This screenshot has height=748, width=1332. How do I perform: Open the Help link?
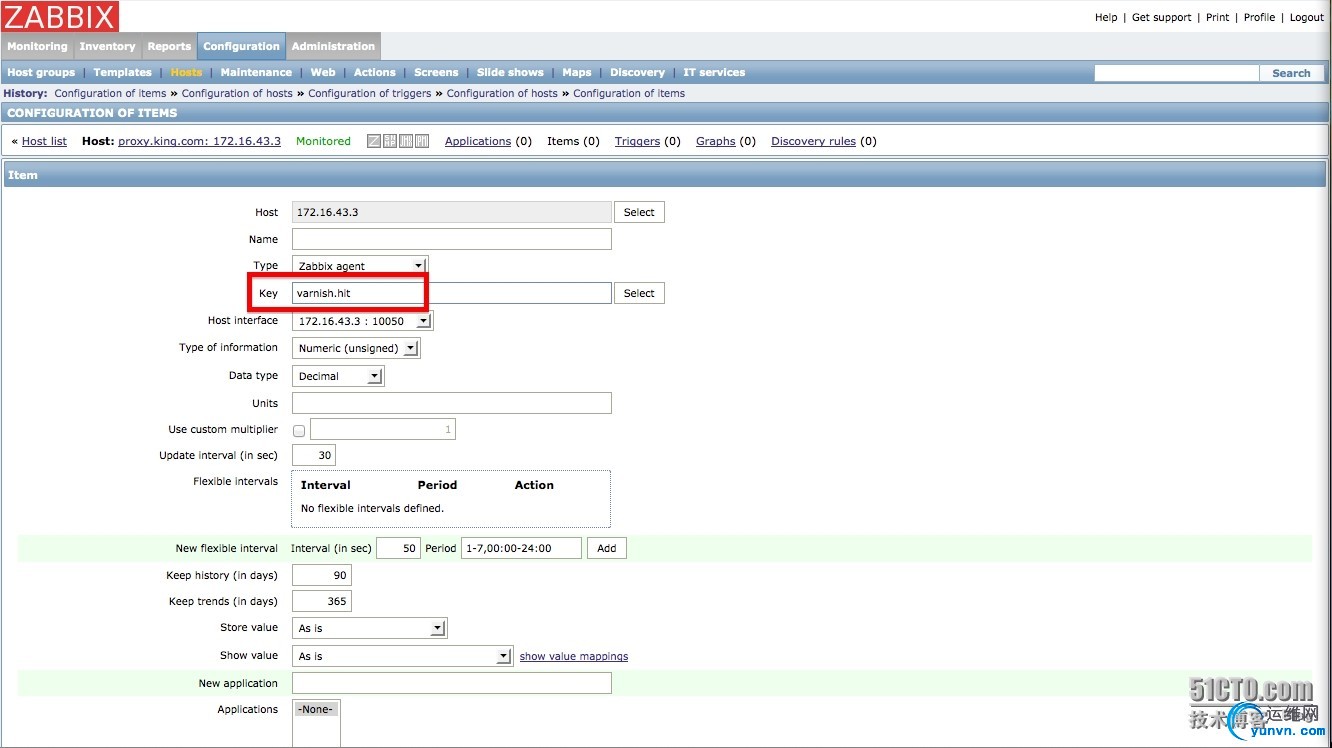pos(1106,17)
